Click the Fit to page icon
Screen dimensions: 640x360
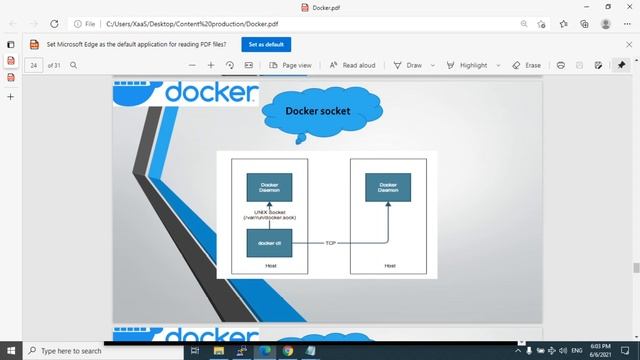click(x=249, y=65)
